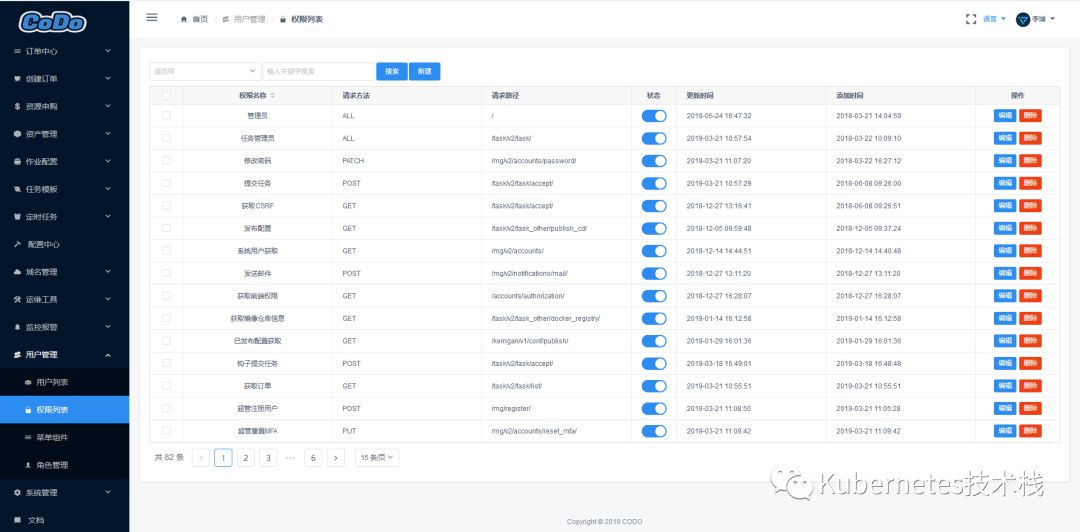This screenshot has height=532, width=1080.
Task: Go to next page with right arrow
Action: [x=335, y=457]
